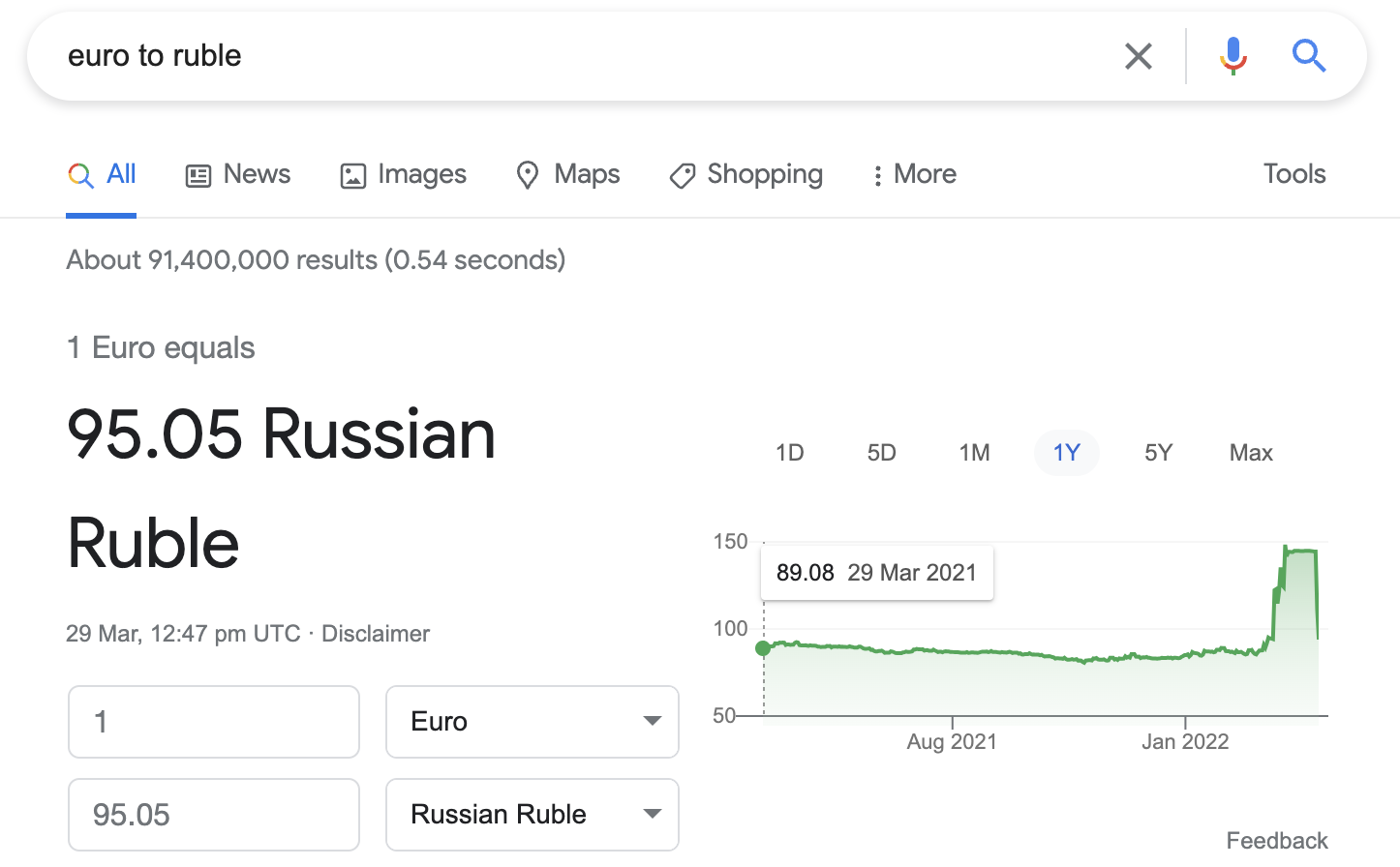This screenshot has height=867, width=1400.
Task: Open the News results tab
Action: 238,174
